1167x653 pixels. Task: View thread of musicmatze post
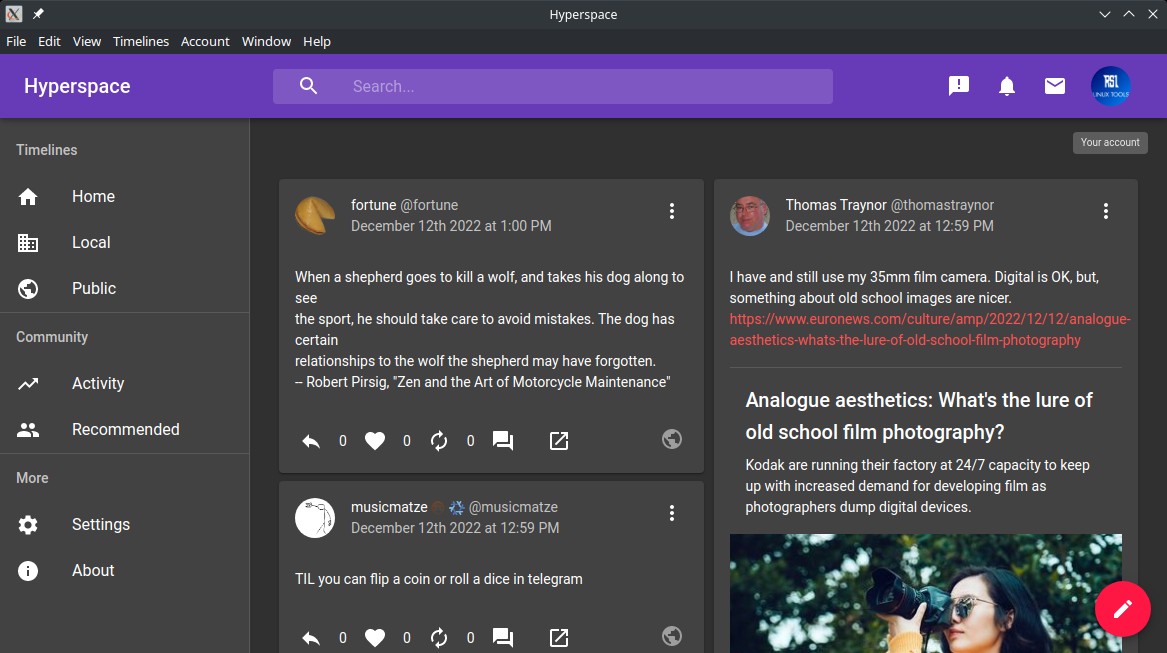(503, 637)
